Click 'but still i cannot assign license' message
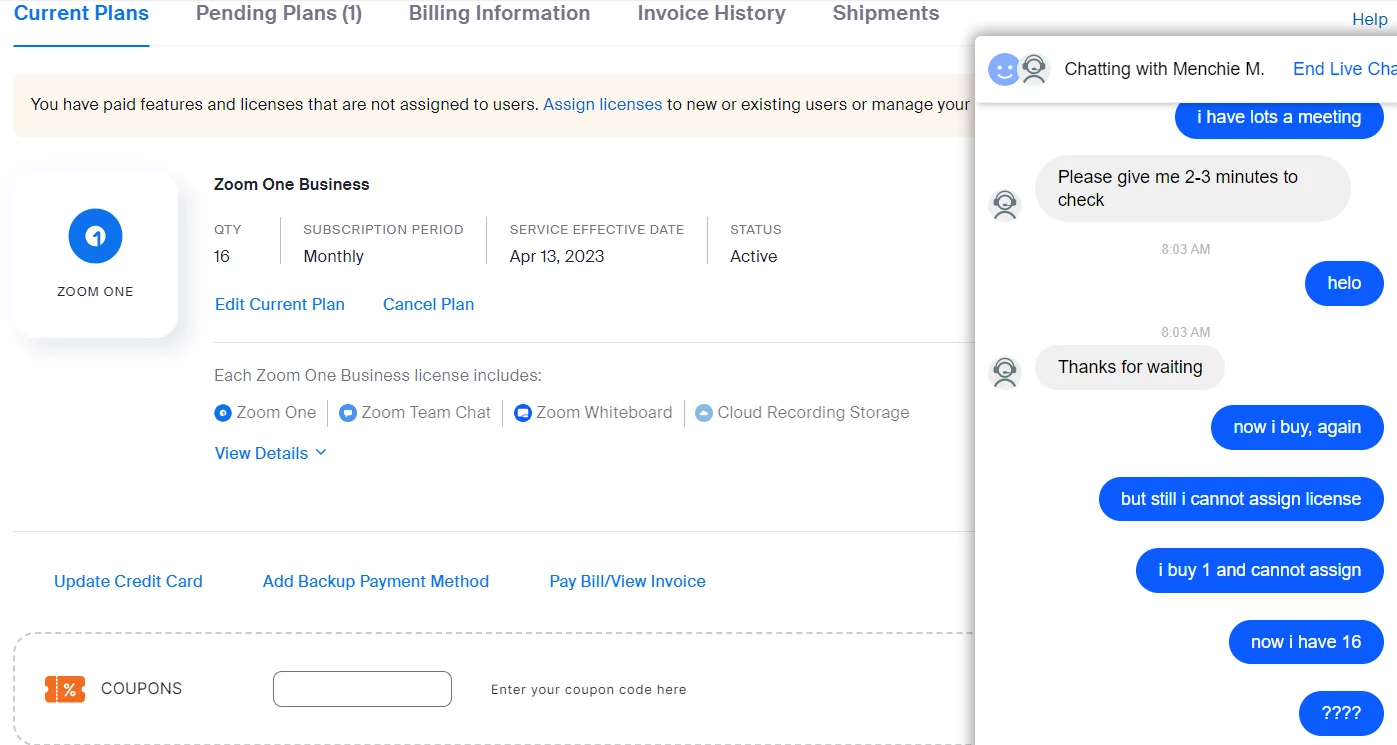The height and width of the screenshot is (745, 1397). pos(1241,499)
